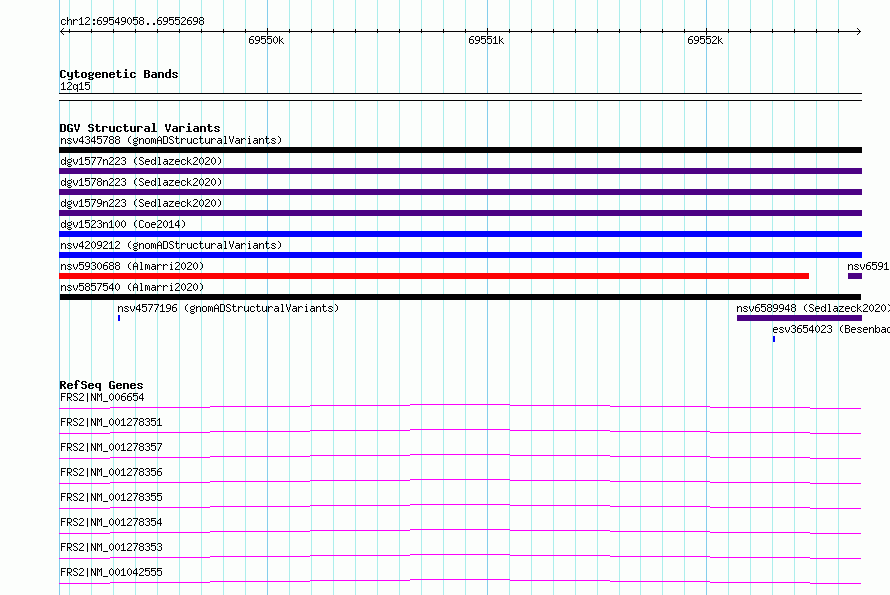Open the esv3654023 variant label
890x595 pixels.
coord(831,329)
